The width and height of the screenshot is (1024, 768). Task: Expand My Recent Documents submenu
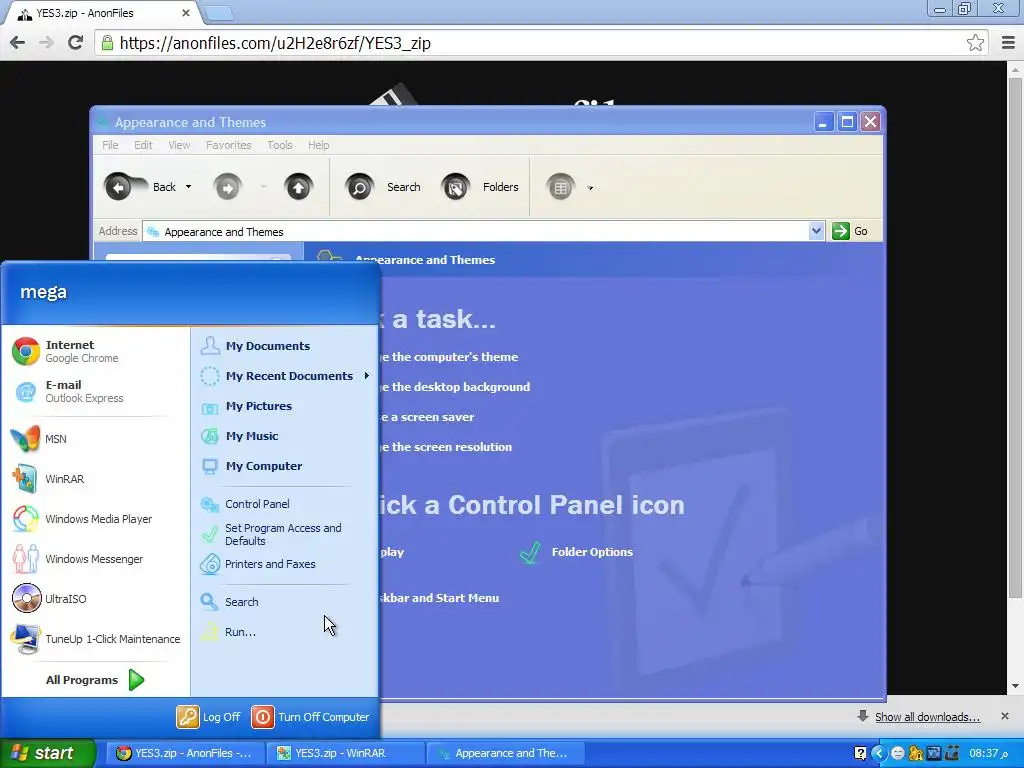[x=285, y=376]
